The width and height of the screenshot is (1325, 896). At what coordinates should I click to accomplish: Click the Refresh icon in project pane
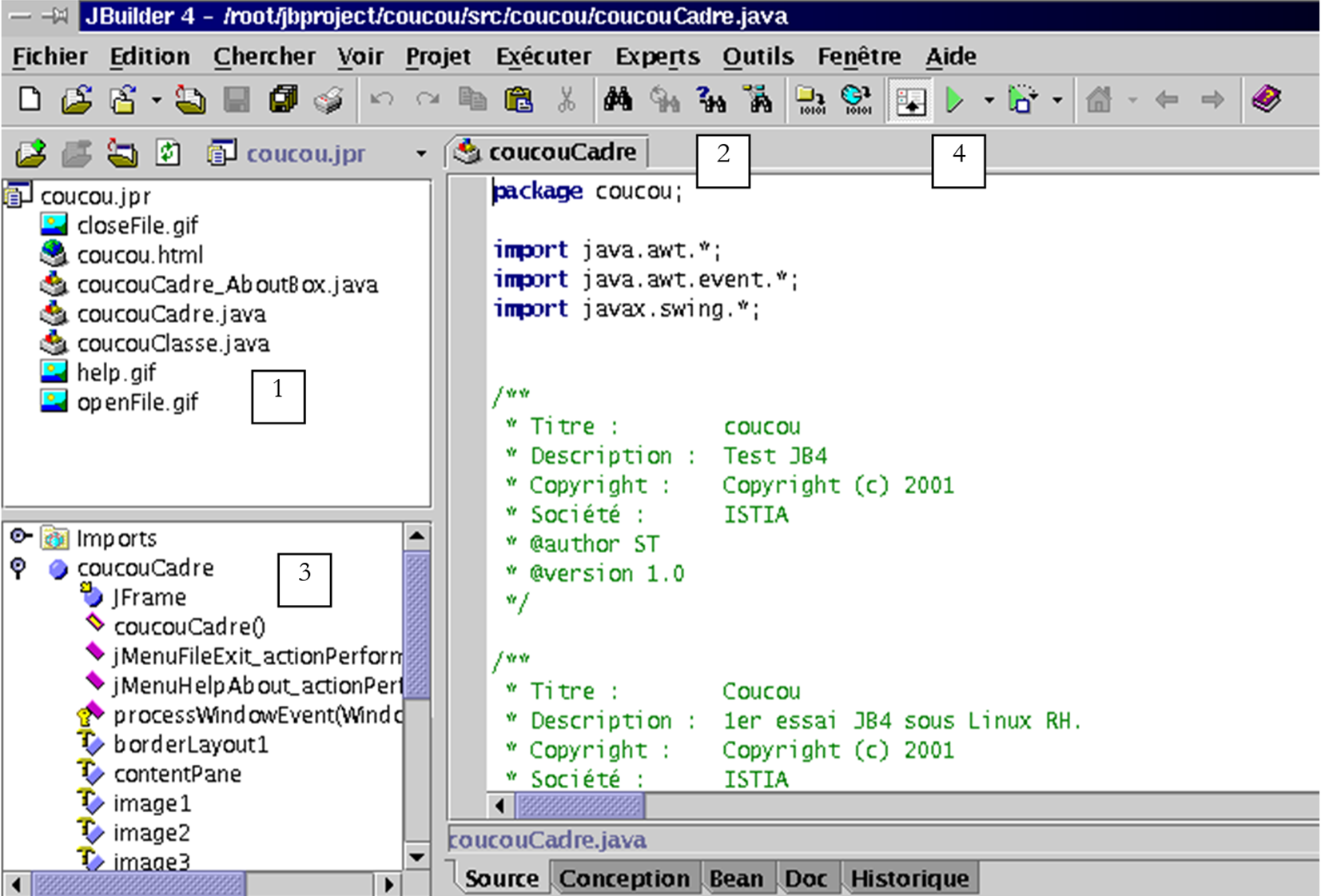point(168,152)
